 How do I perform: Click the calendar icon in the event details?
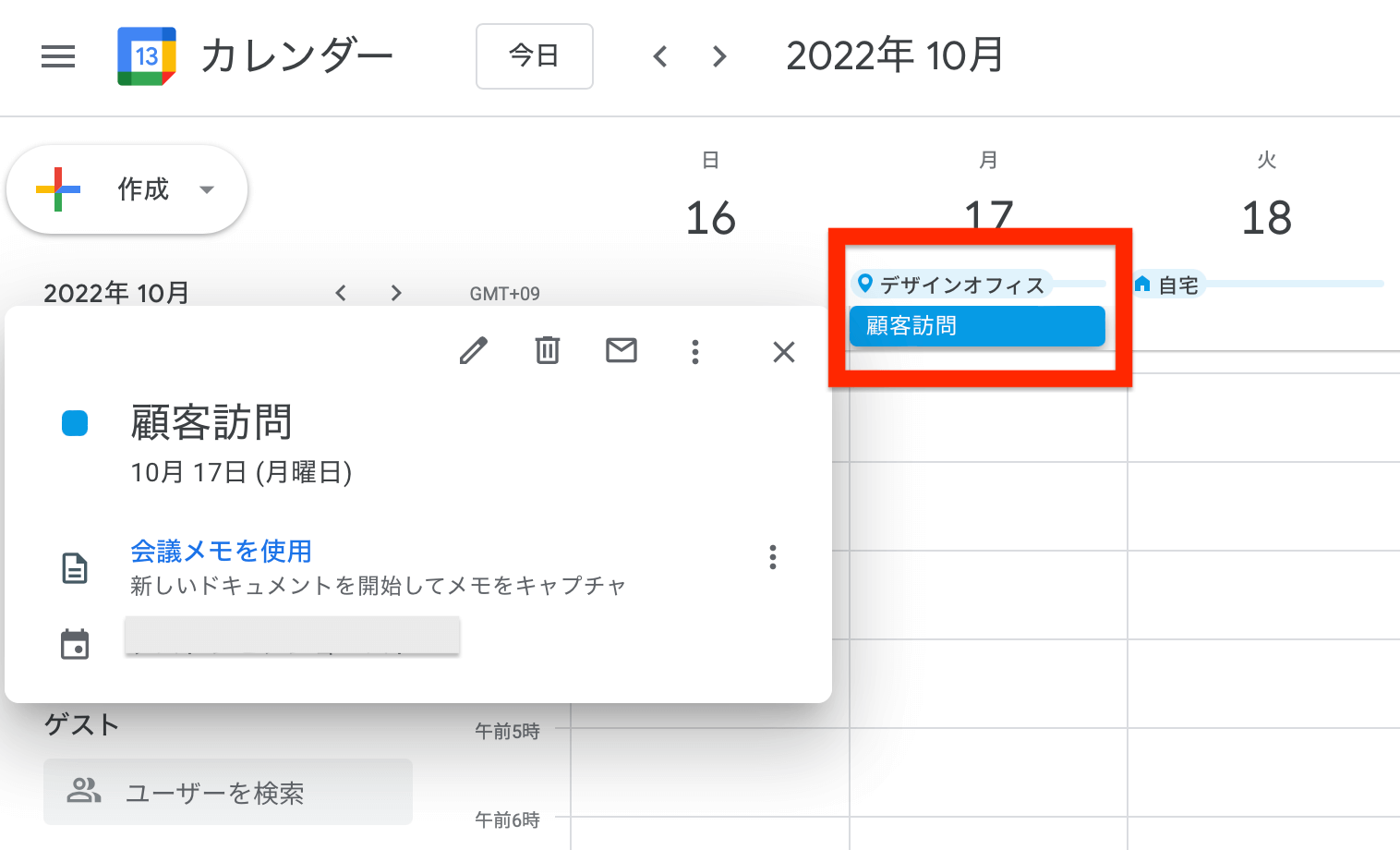click(75, 642)
